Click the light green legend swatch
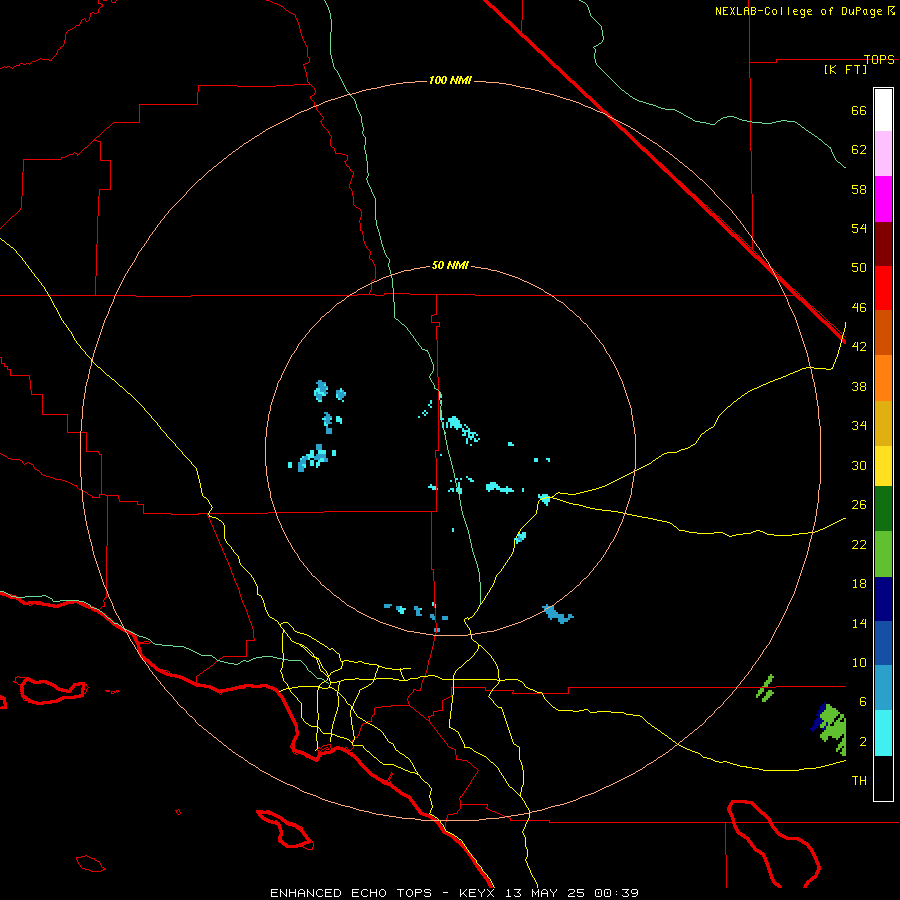Image resolution: width=900 pixels, height=900 pixels. click(883, 554)
